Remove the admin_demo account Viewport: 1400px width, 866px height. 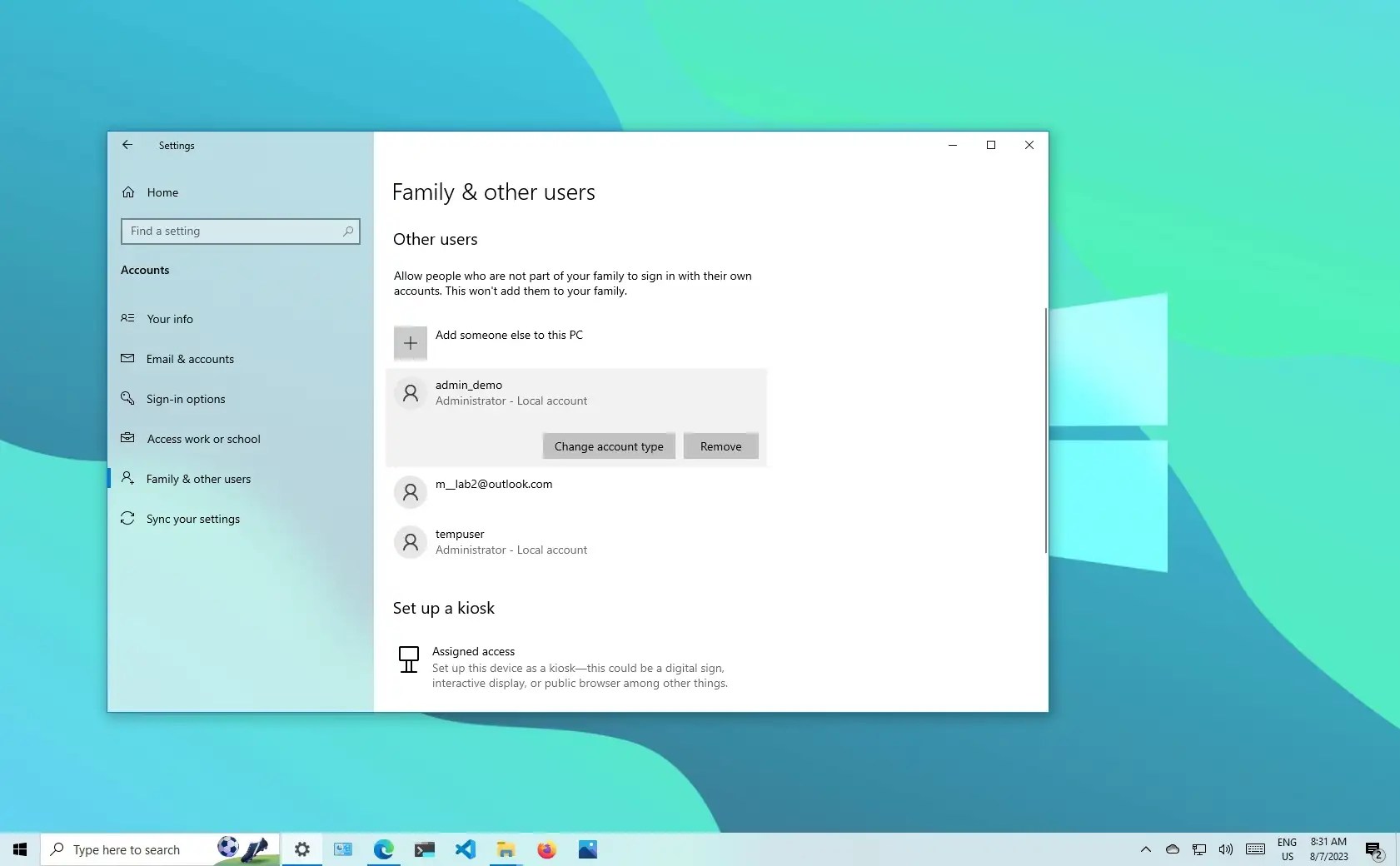(720, 445)
